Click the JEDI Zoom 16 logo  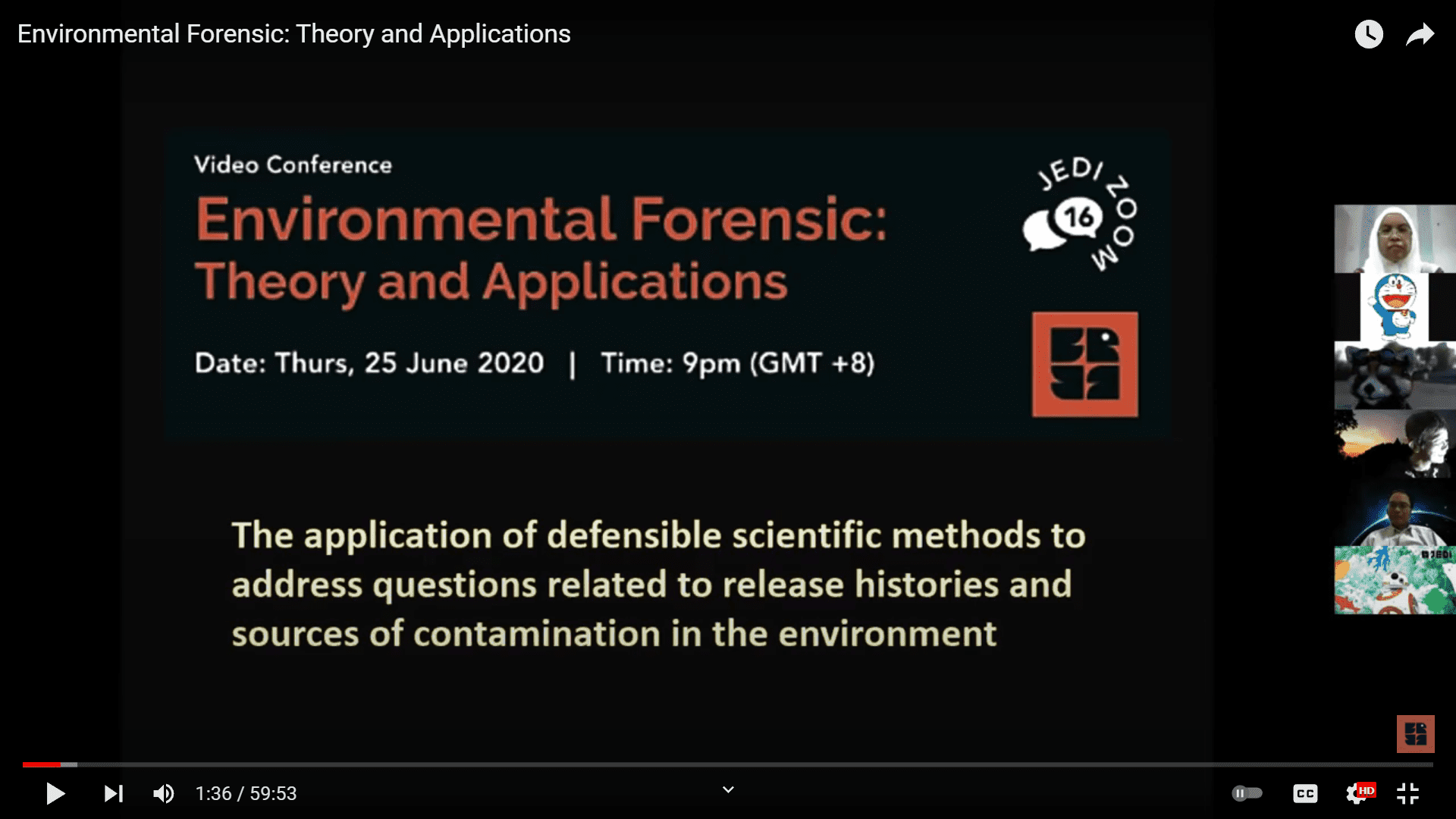click(1080, 216)
